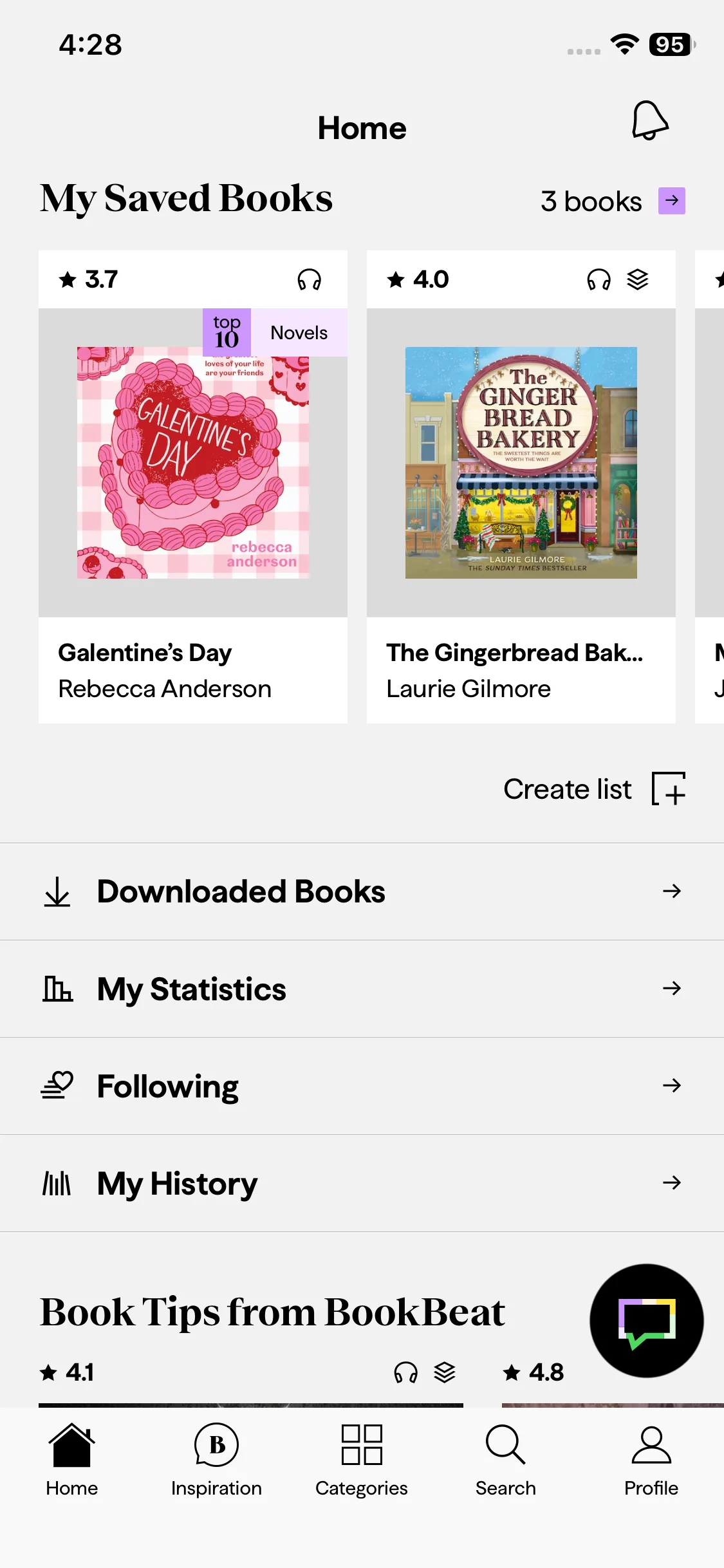Open My History via right arrow
Viewport: 724px width, 1568px height.
click(x=671, y=1182)
